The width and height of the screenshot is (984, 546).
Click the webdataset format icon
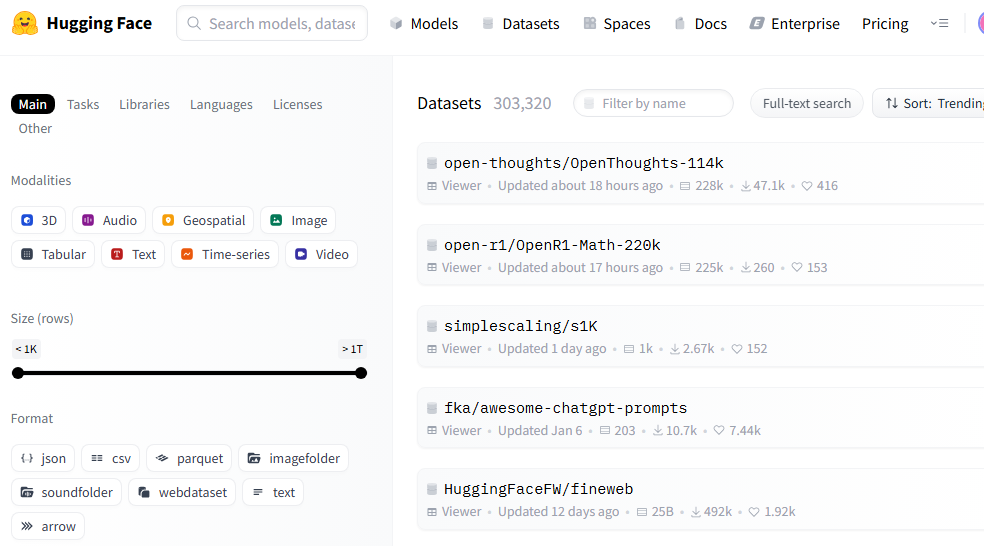(x=144, y=492)
